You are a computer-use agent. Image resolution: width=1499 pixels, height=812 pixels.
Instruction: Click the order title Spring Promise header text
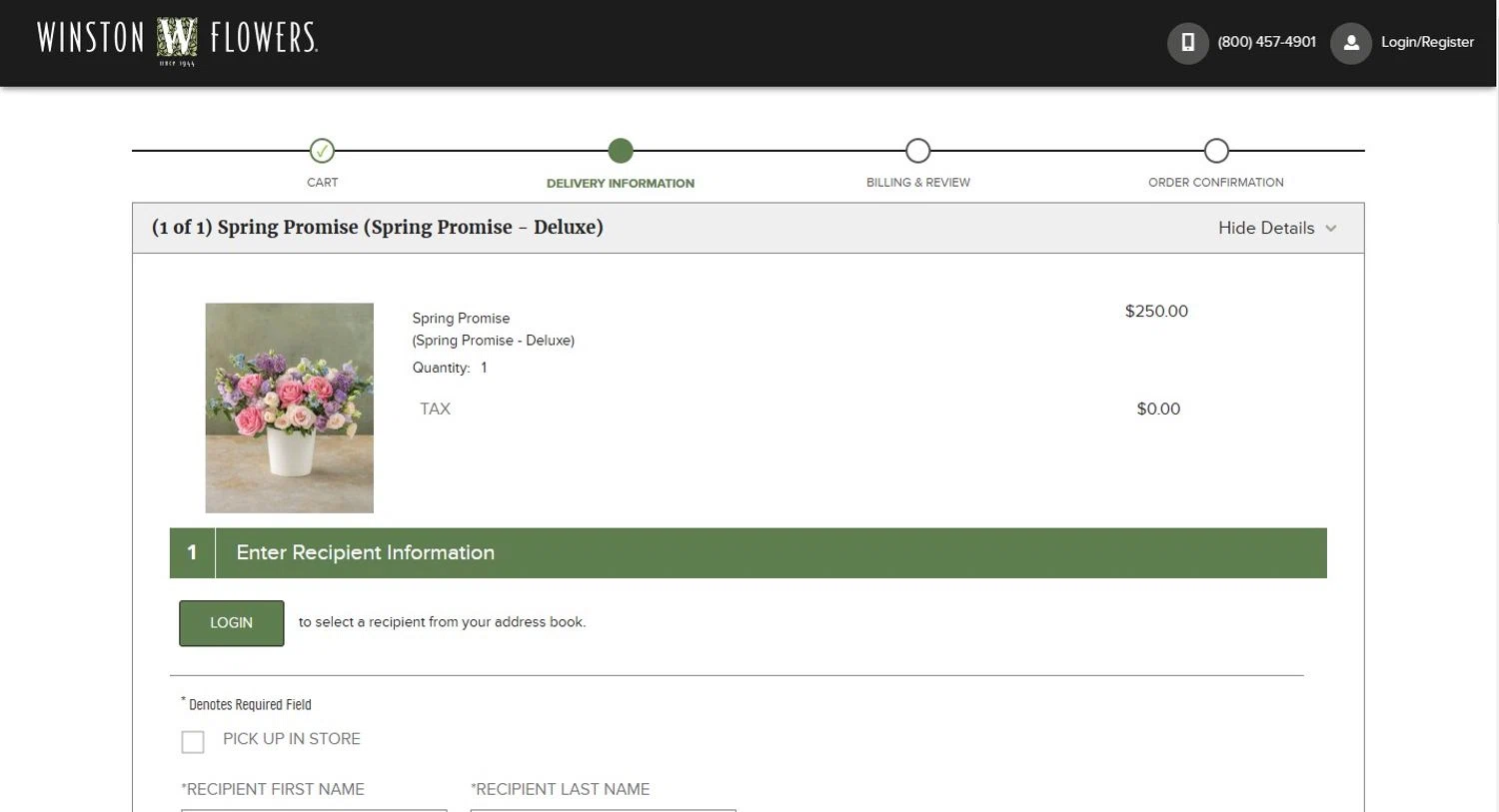[378, 228]
